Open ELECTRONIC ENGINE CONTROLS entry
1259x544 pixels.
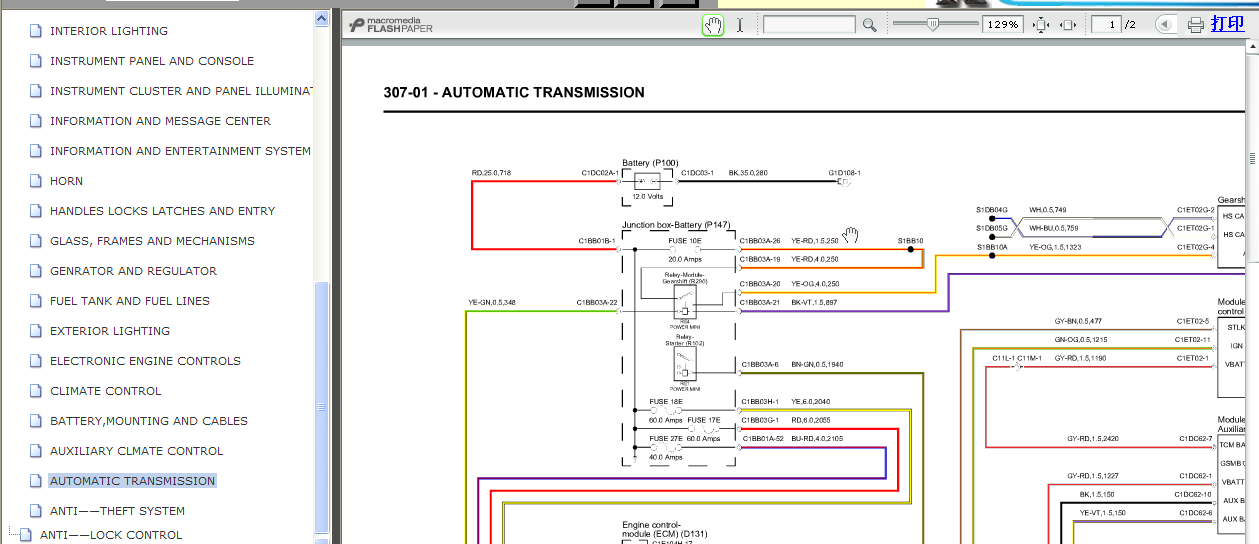pos(145,361)
